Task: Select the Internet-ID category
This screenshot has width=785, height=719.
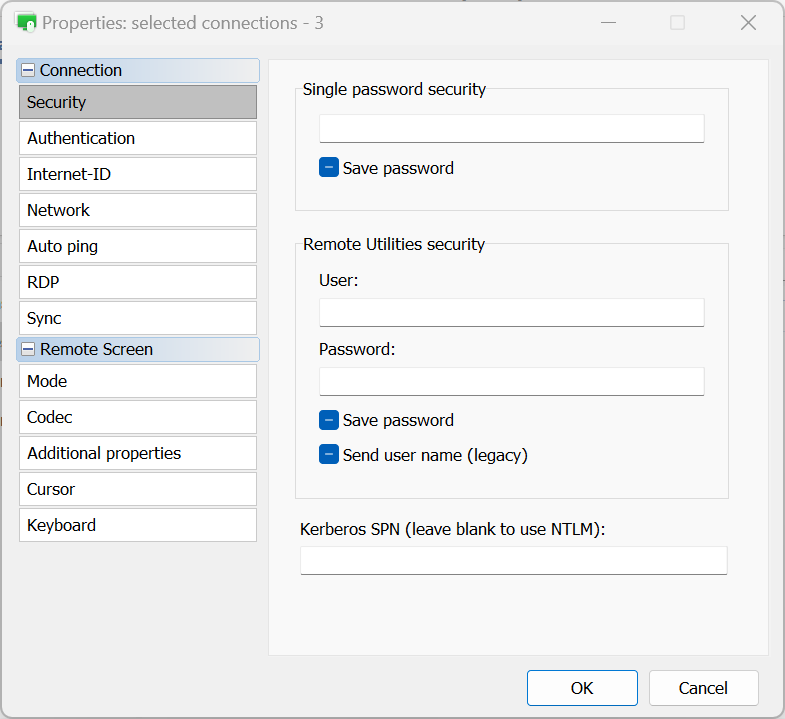Action: coord(138,174)
